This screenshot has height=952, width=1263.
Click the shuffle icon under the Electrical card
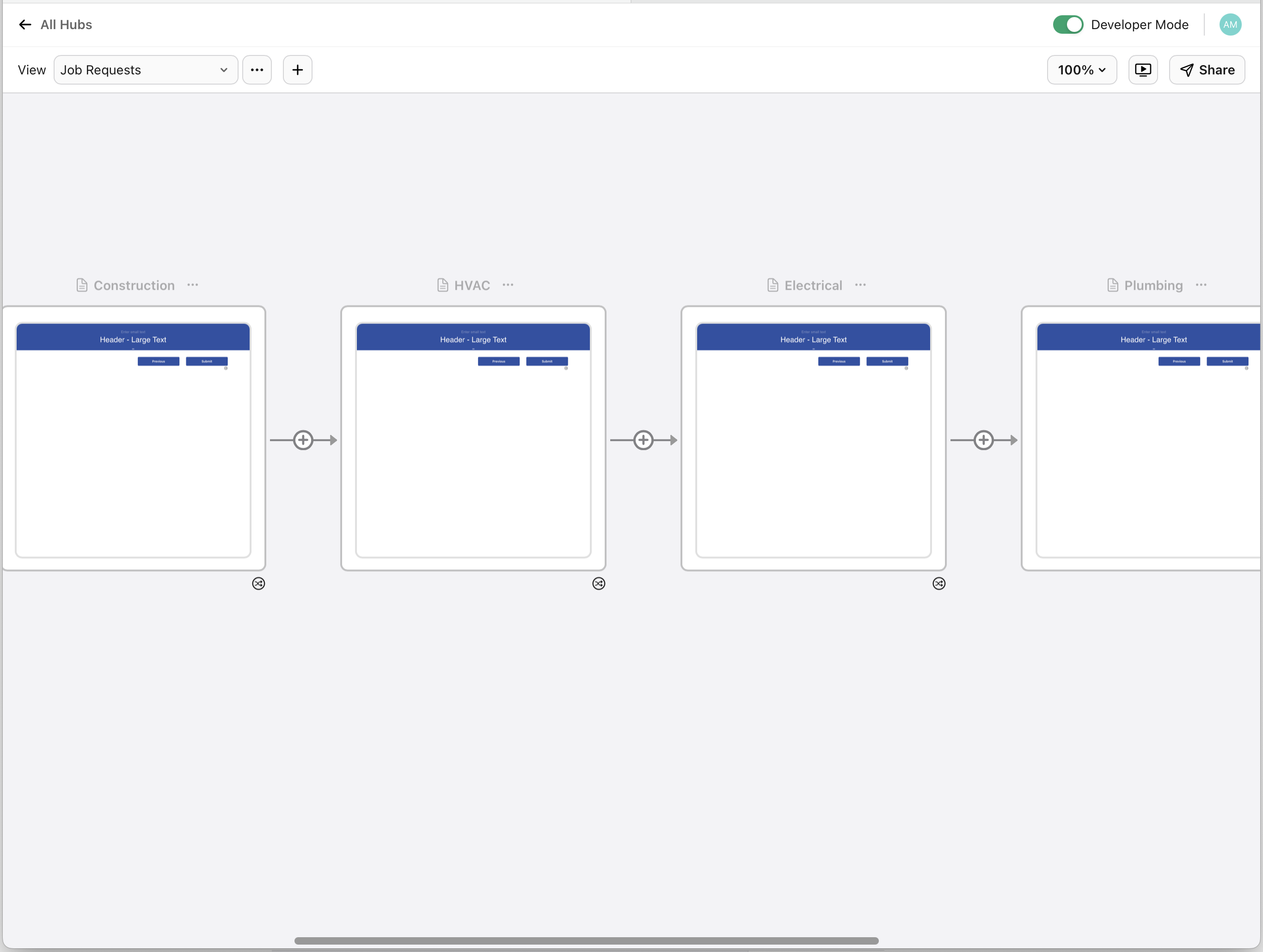tap(939, 583)
